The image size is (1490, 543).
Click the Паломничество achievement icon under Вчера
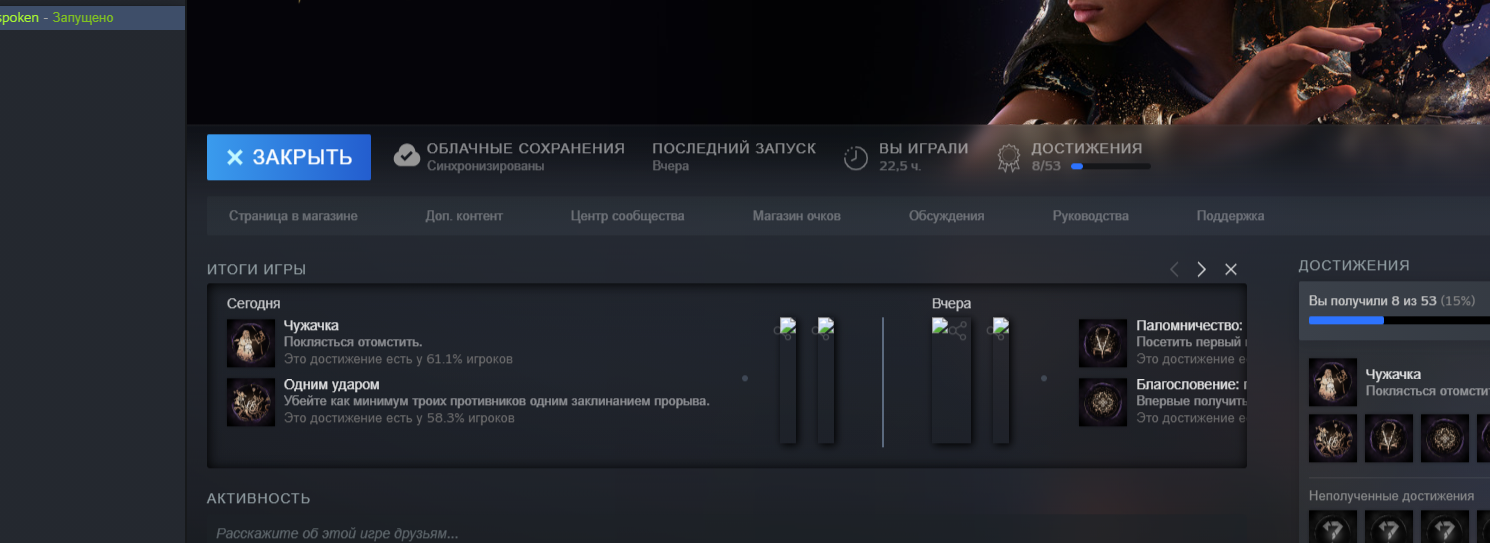click(1103, 343)
